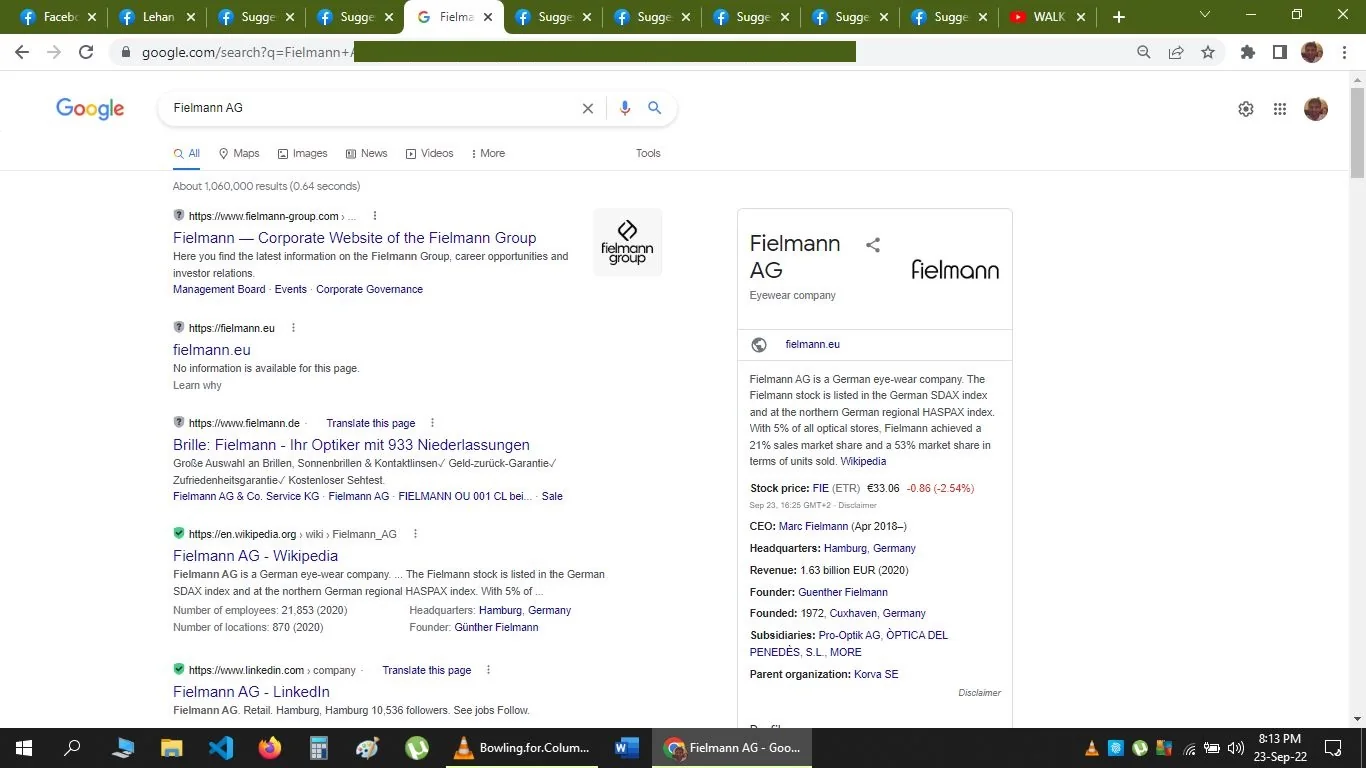The height and width of the screenshot is (768, 1366).
Task: Submit search using the magnifier icon
Action: click(x=655, y=108)
